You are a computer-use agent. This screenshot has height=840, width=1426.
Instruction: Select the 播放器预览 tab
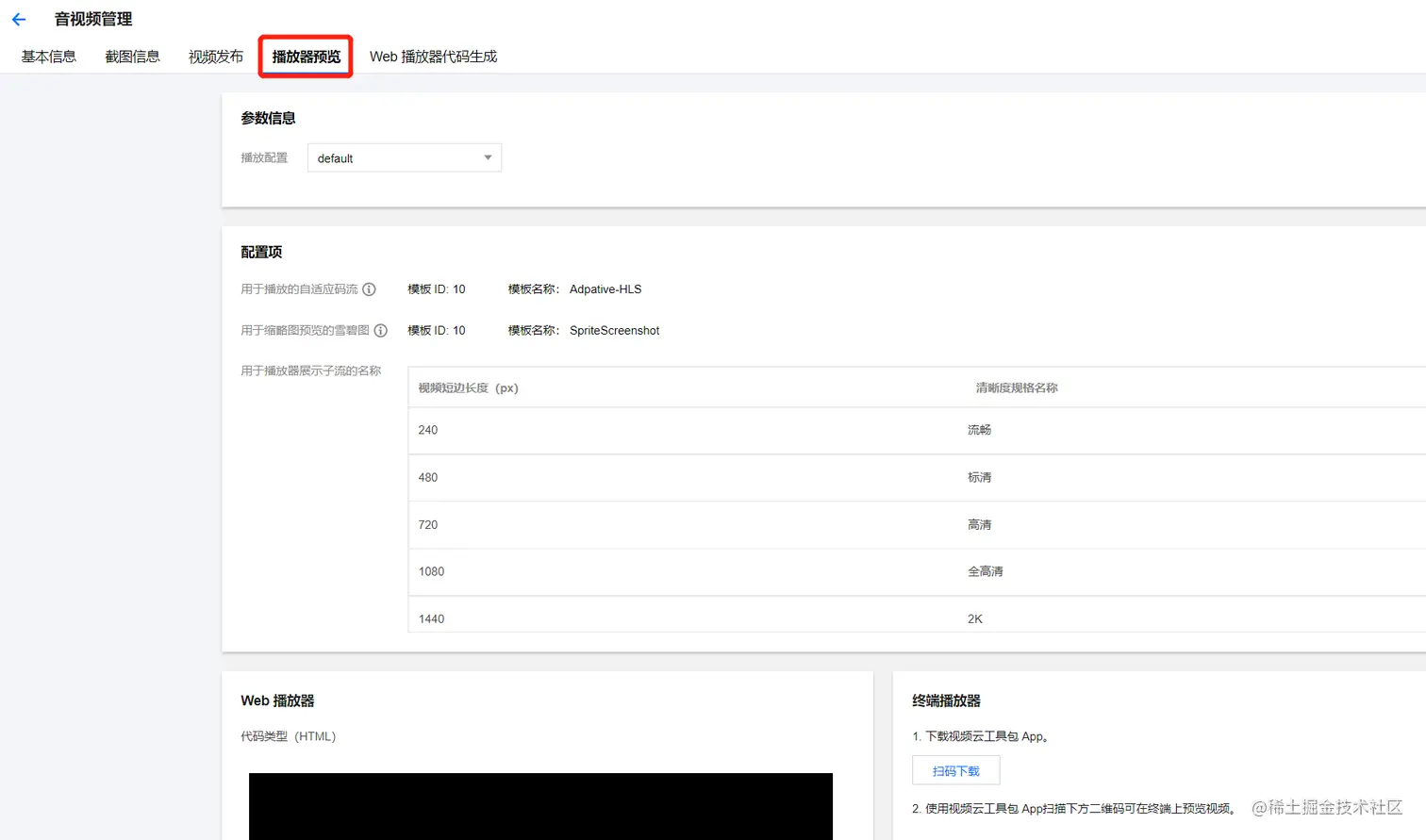click(x=307, y=57)
